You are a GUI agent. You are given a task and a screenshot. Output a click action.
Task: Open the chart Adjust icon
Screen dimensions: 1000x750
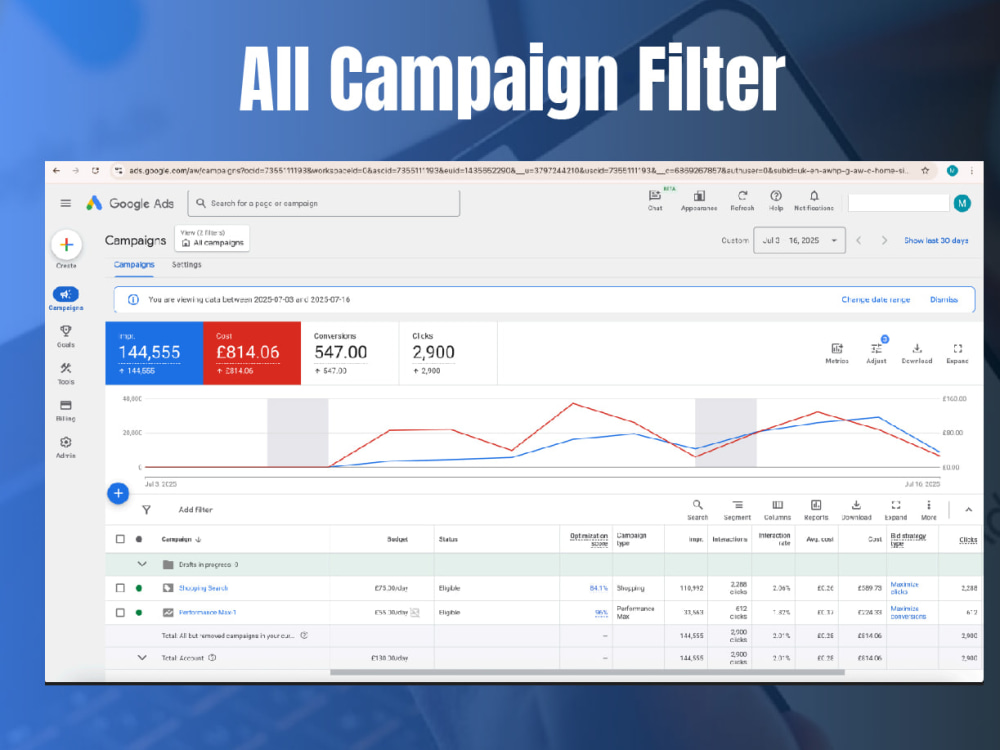click(x=876, y=351)
